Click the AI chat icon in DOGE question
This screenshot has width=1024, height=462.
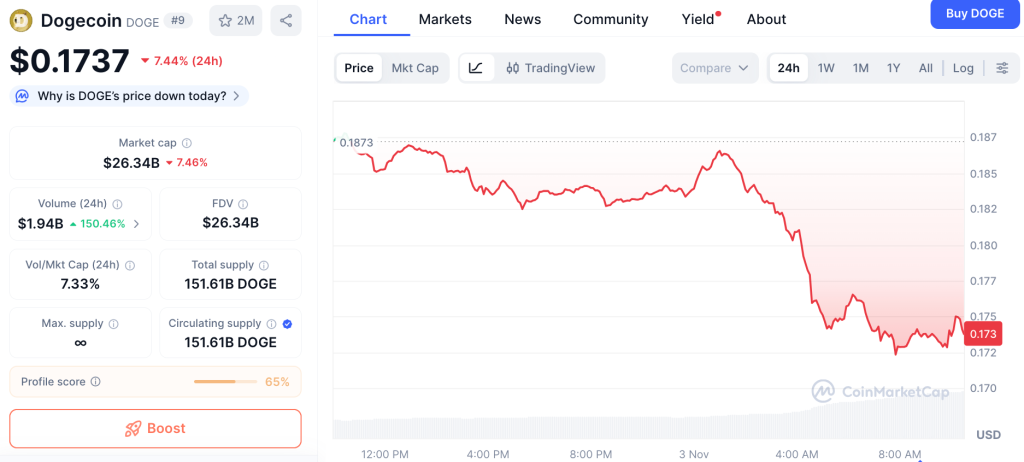click(22, 96)
